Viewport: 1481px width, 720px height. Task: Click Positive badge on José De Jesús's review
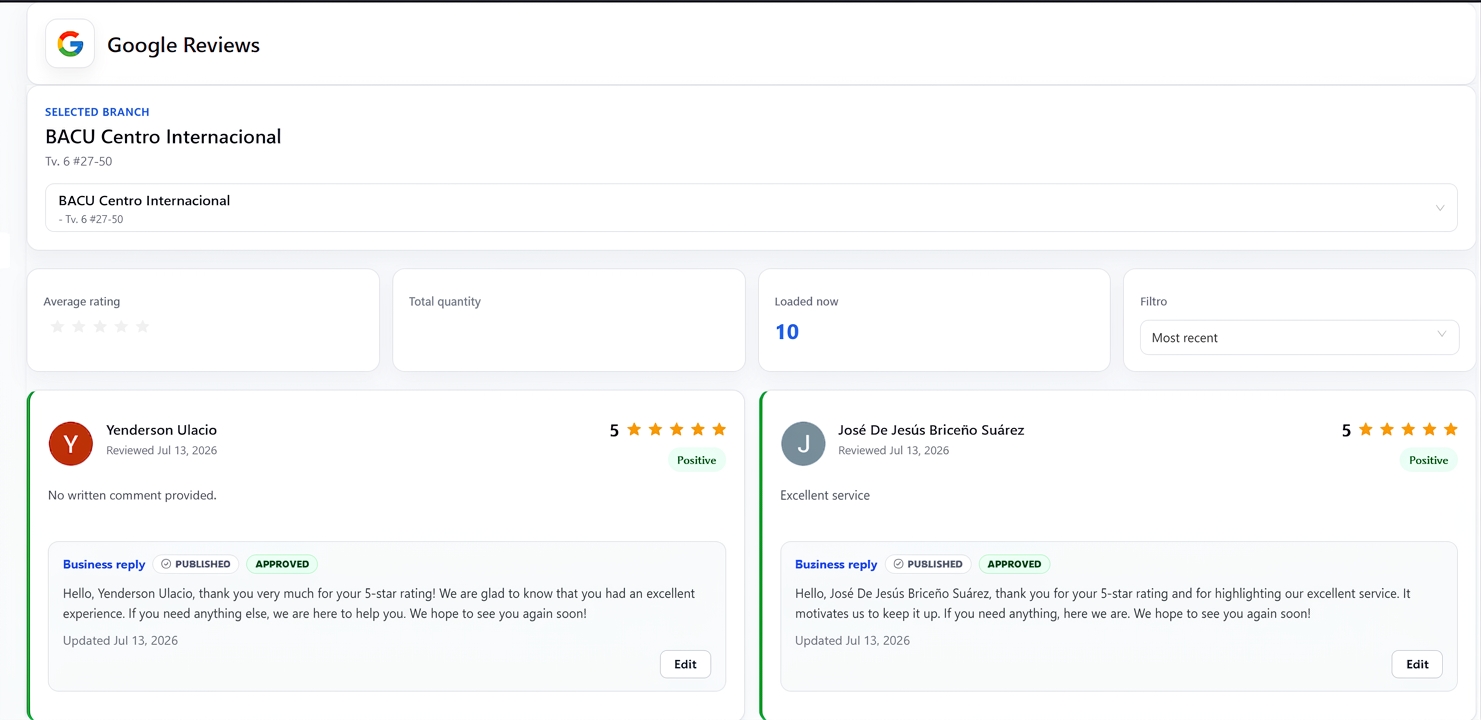point(1429,460)
